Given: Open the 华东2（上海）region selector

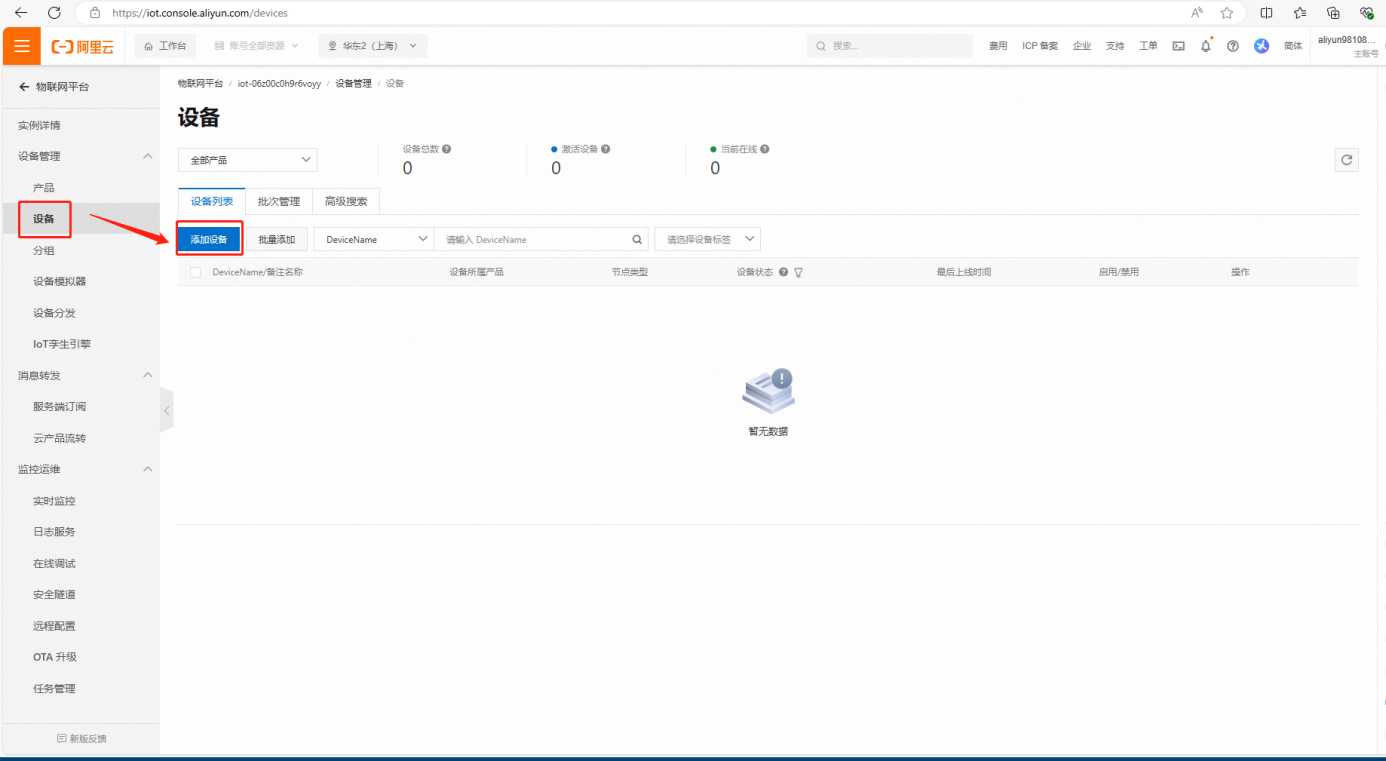Looking at the screenshot, I should (373, 46).
